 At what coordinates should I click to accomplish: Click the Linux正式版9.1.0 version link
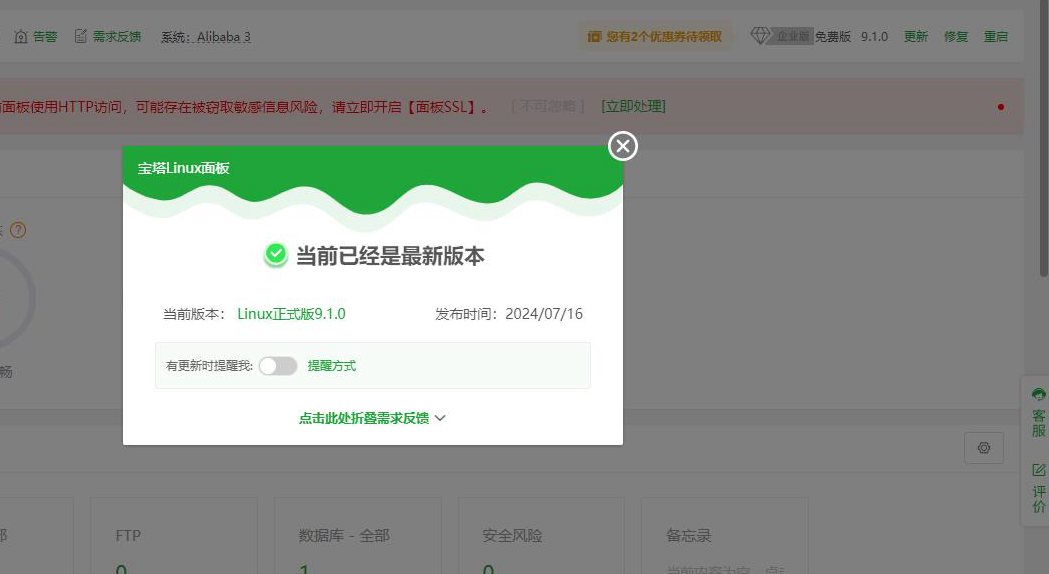coord(291,314)
